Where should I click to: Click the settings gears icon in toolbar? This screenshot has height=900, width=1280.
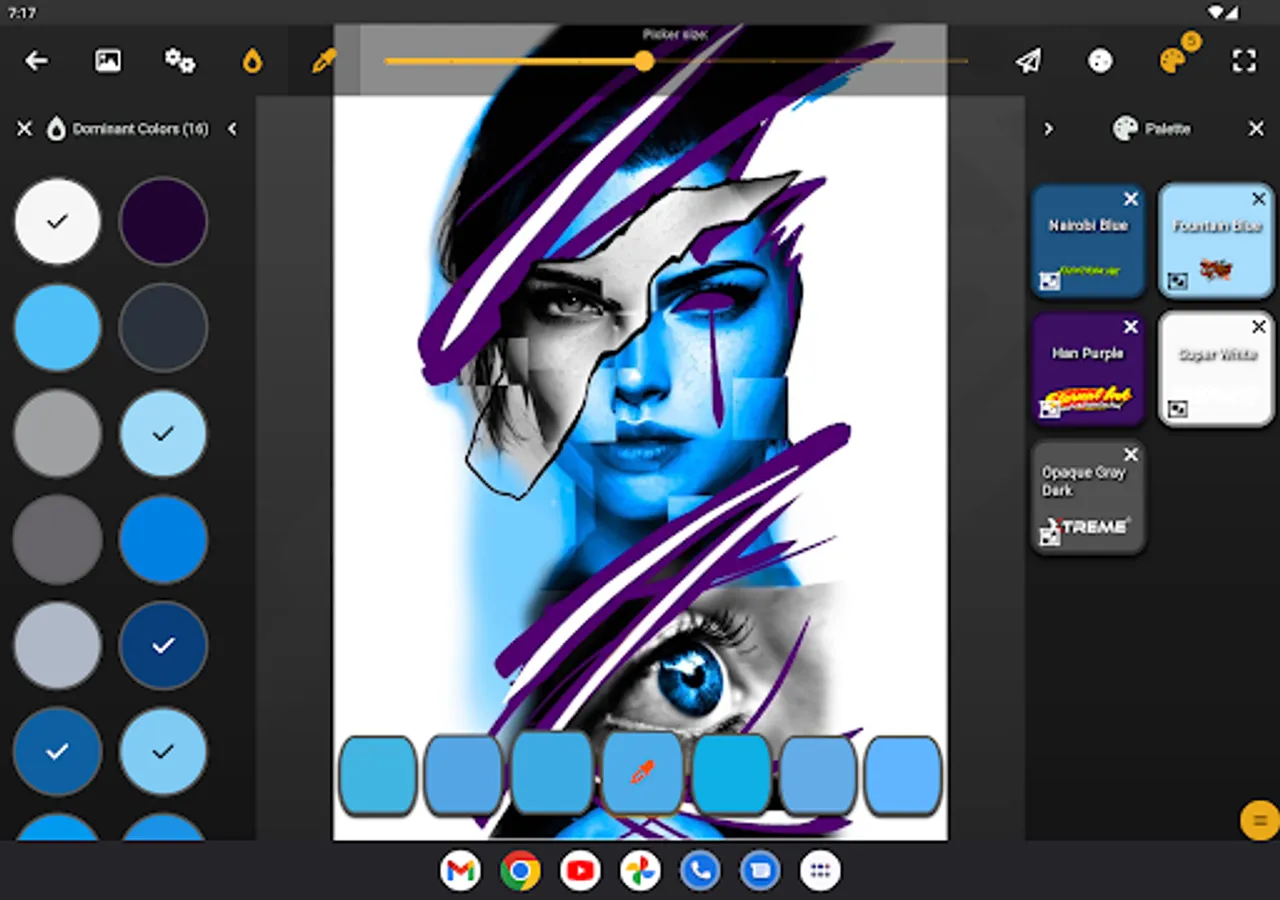point(180,61)
